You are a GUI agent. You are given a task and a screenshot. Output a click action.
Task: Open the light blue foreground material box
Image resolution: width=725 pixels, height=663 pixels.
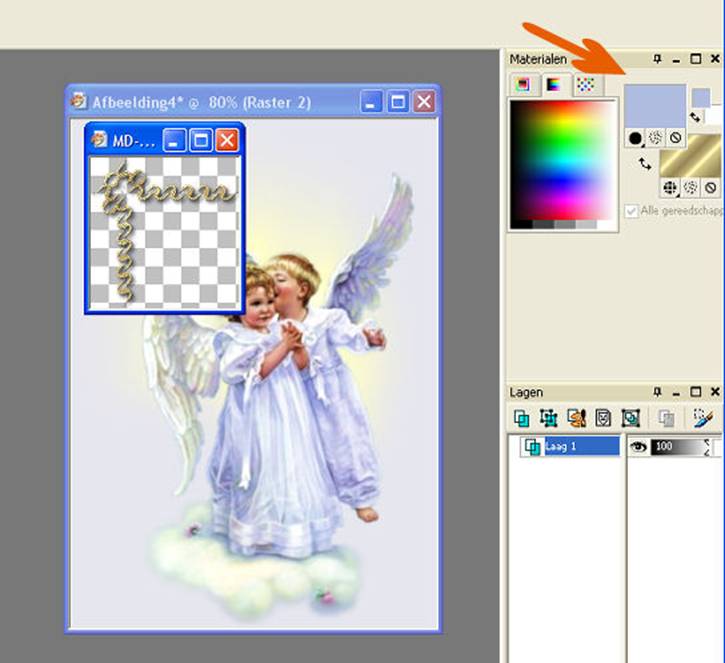tap(655, 105)
